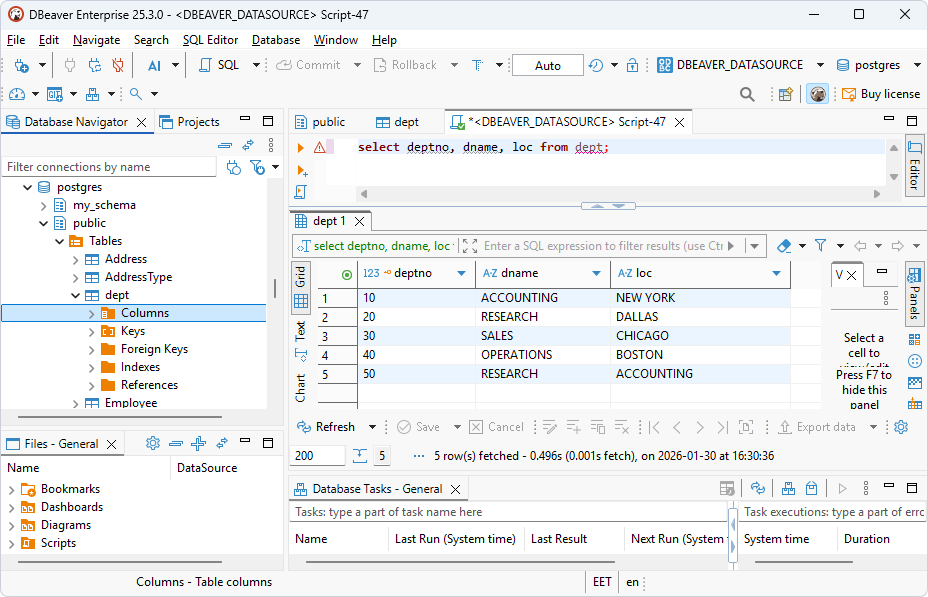Collapse the dept table tree node
928x597 pixels.
75,294
